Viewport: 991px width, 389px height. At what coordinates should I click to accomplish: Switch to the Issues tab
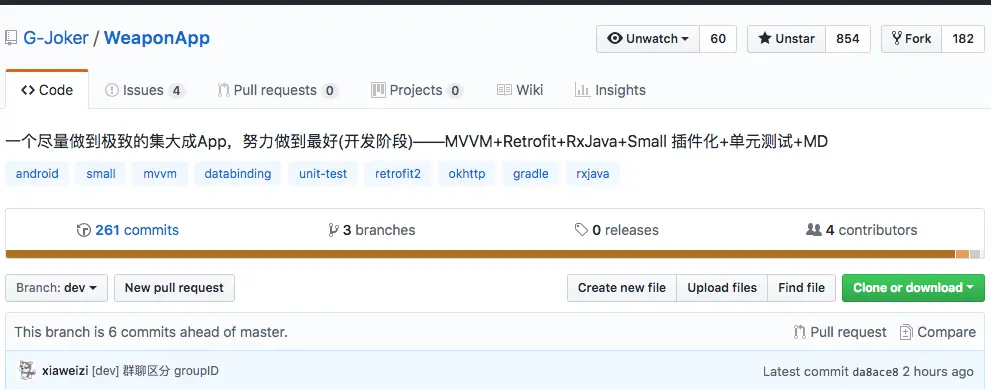point(145,90)
